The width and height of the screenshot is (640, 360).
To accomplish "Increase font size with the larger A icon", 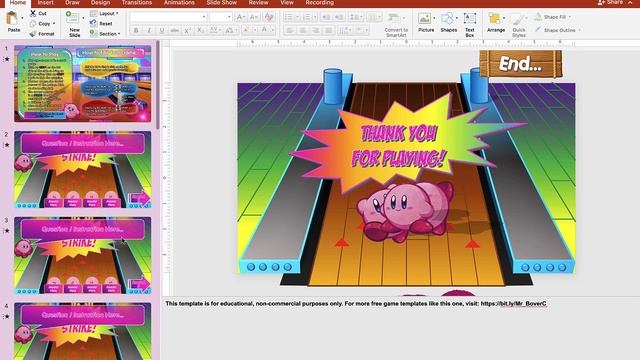I will [241, 17].
